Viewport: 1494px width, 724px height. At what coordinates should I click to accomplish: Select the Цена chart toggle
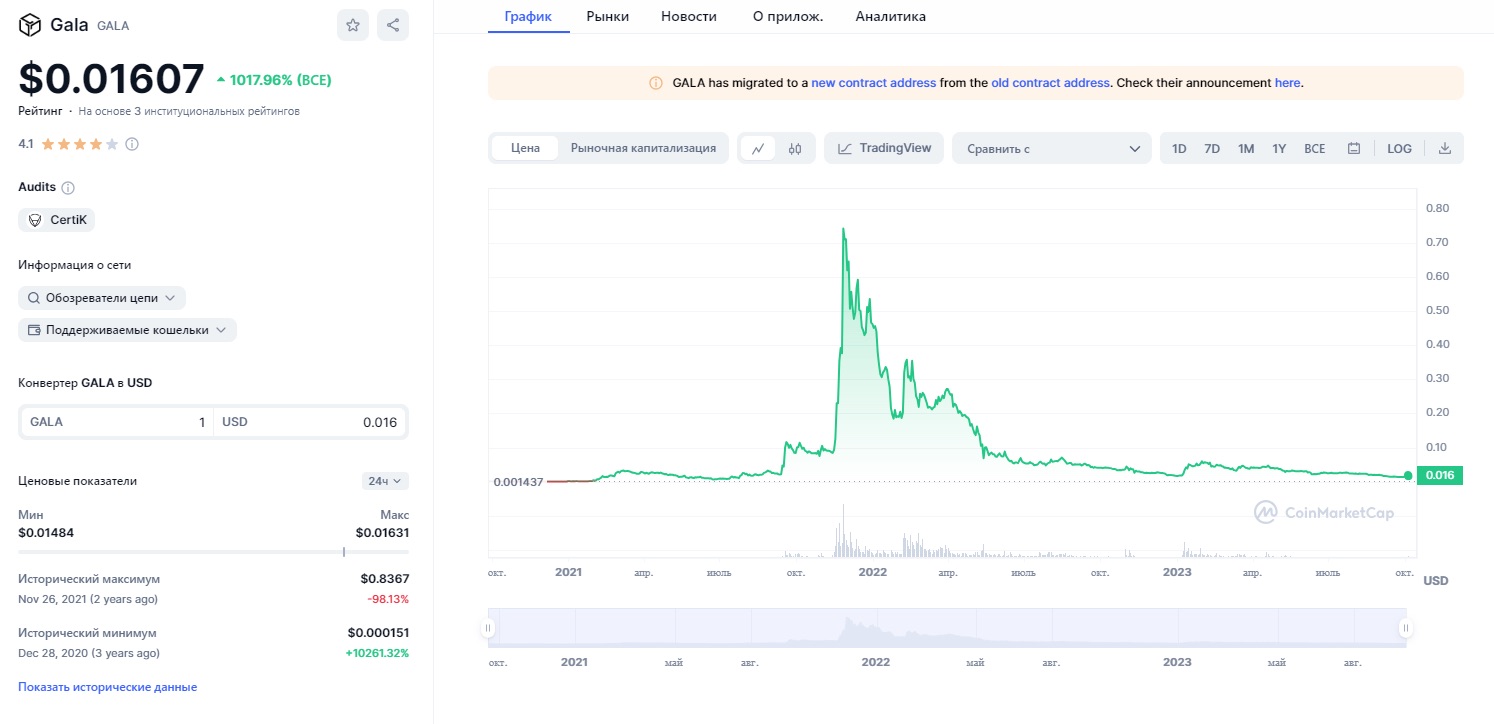pos(525,148)
